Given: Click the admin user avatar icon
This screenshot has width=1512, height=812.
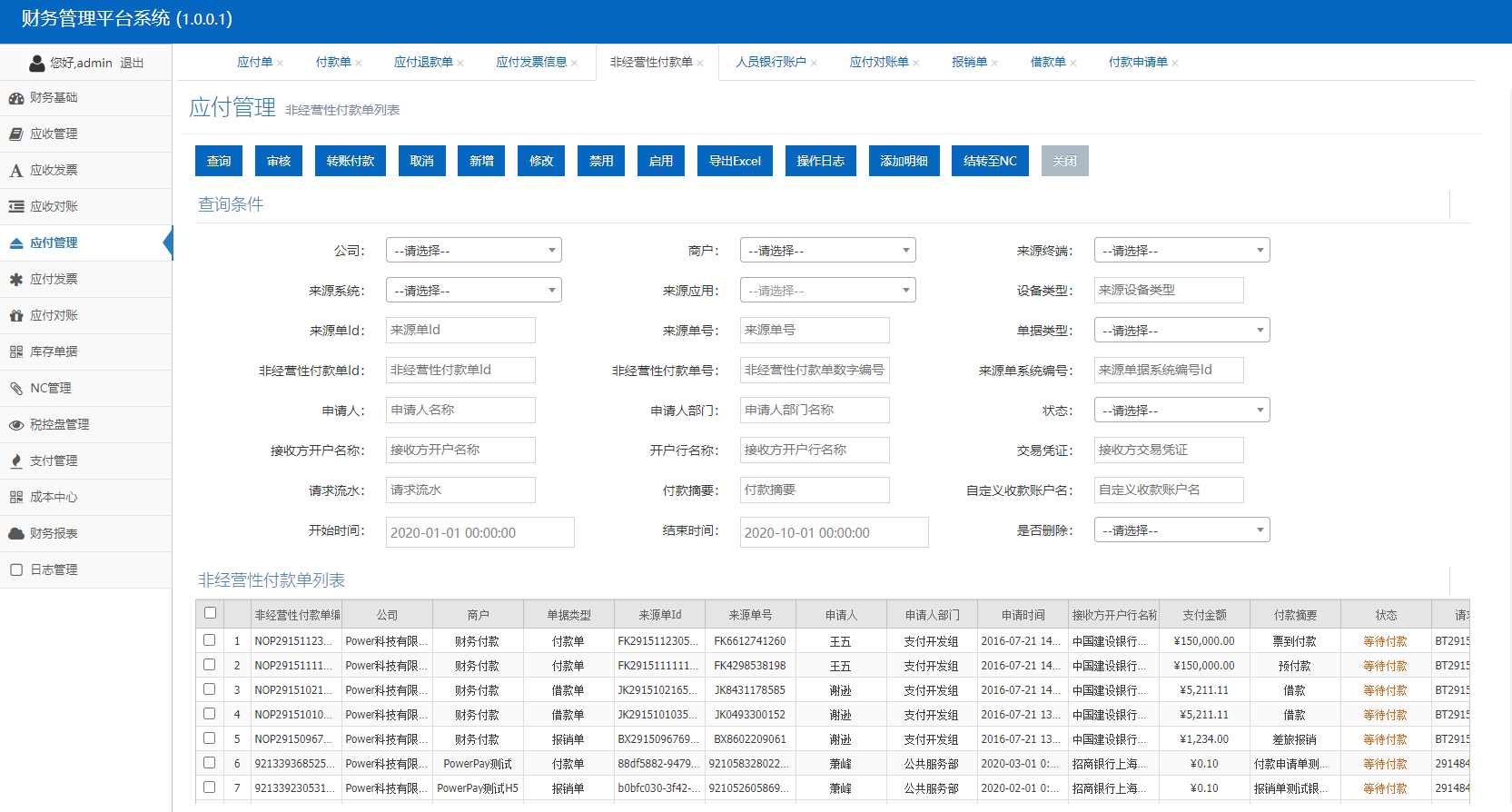Looking at the screenshot, I should click(x=37, y=63).
